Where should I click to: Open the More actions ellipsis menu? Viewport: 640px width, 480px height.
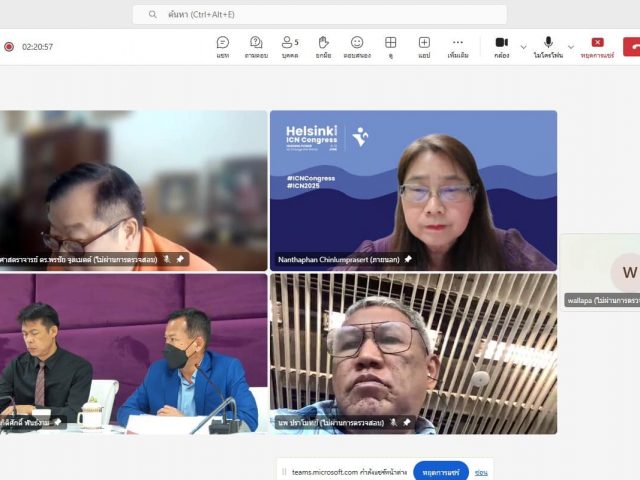pos(458,47)
